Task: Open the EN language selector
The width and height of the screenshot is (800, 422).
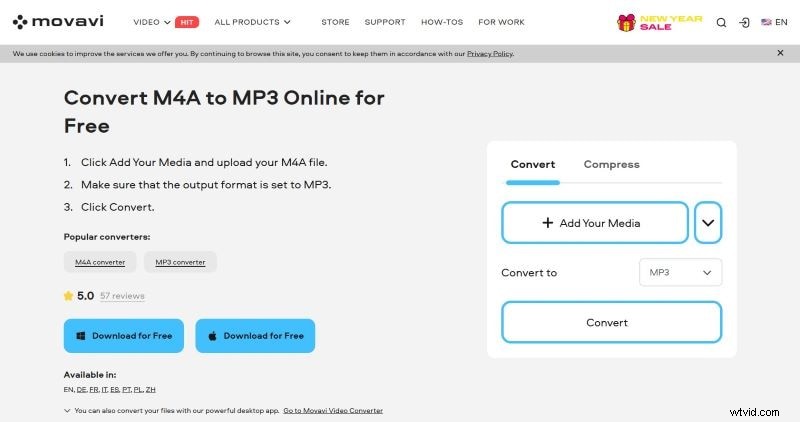Action: pos(774,22)
